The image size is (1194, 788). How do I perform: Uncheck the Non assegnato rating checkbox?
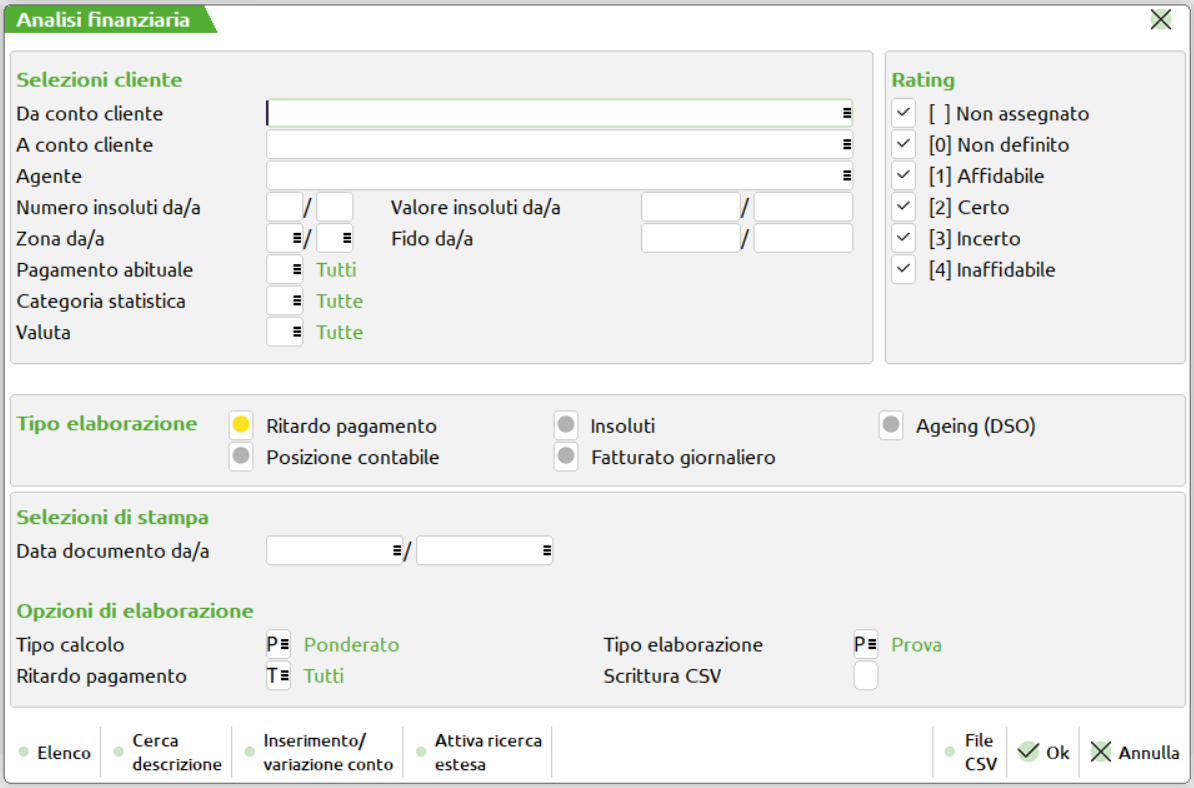904,113
